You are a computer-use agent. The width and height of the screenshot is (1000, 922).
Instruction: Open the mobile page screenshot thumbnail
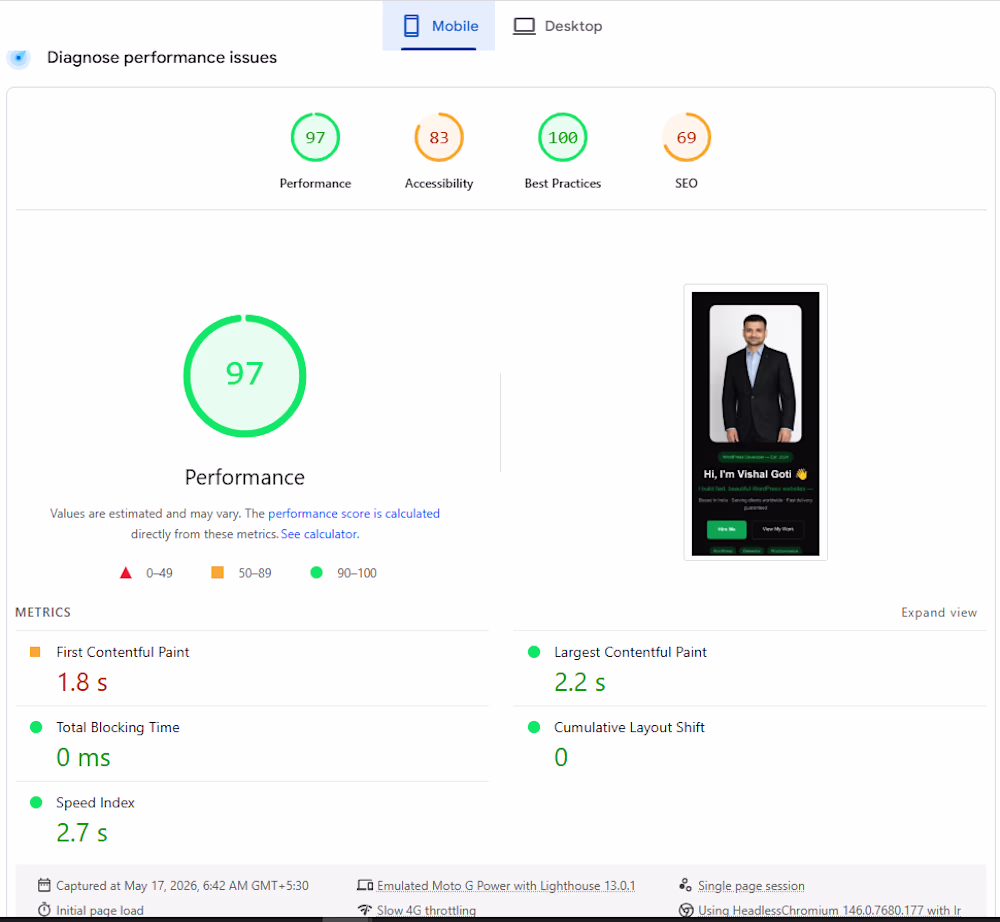(756, 423)
